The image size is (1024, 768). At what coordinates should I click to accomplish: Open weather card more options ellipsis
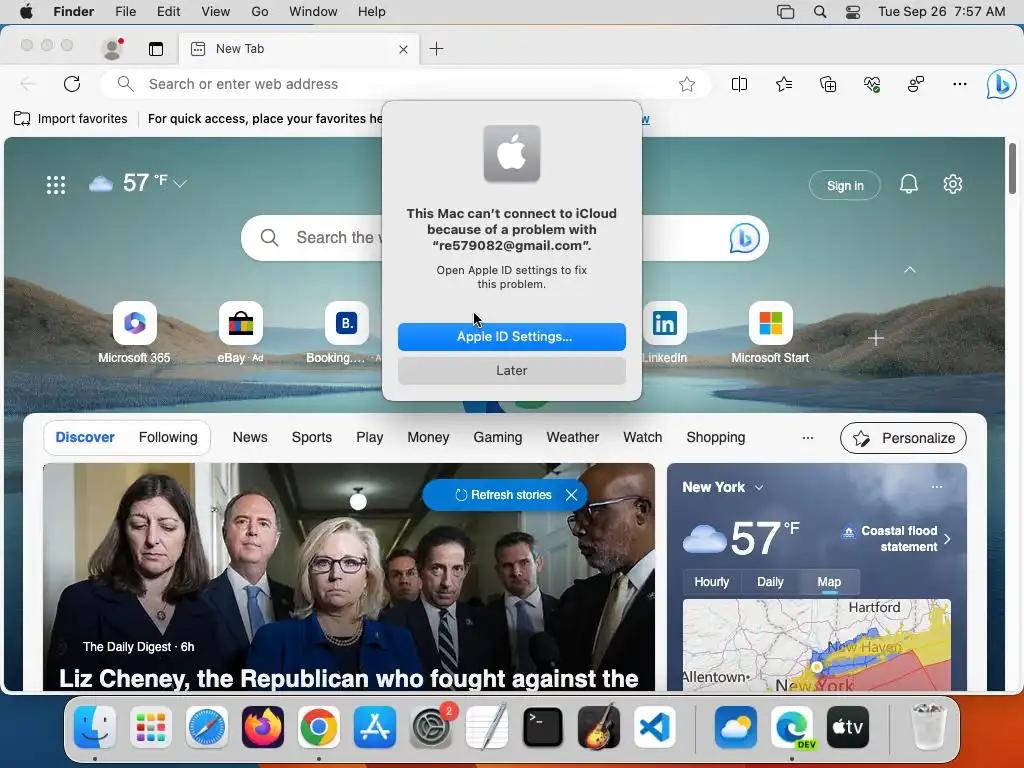tap(936, 487)
